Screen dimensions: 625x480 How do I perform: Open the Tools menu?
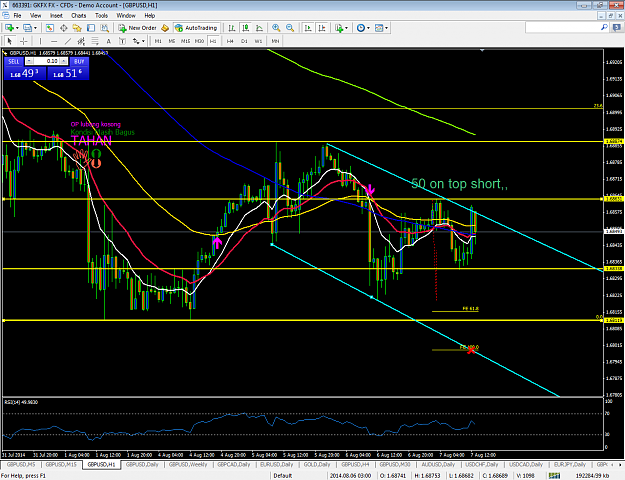101,16
